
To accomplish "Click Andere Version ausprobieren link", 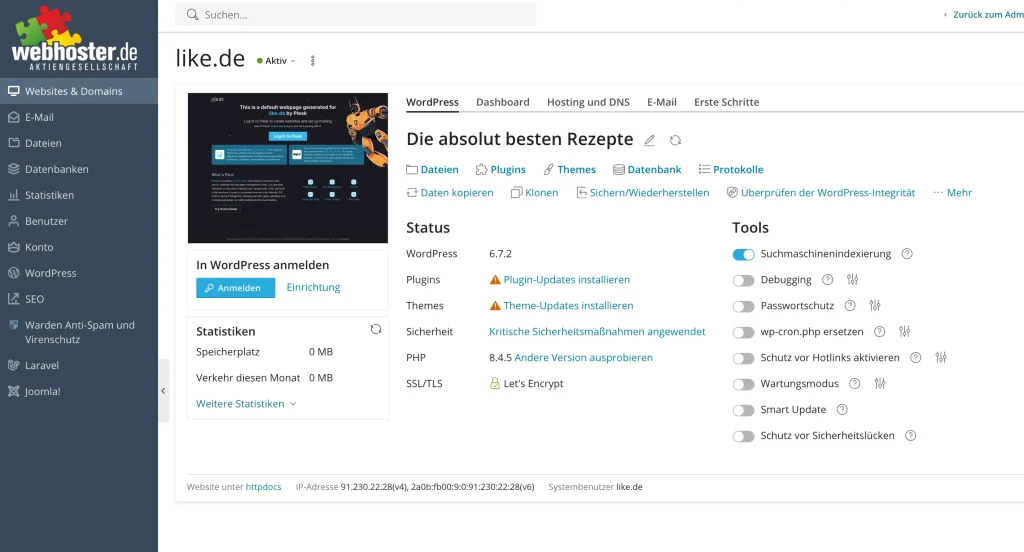I will [584, 357].
